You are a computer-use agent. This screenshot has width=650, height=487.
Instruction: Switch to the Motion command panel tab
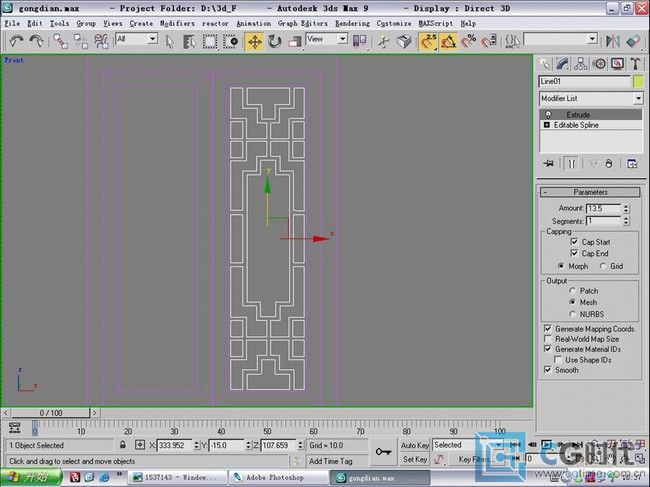tap(599, 64)
